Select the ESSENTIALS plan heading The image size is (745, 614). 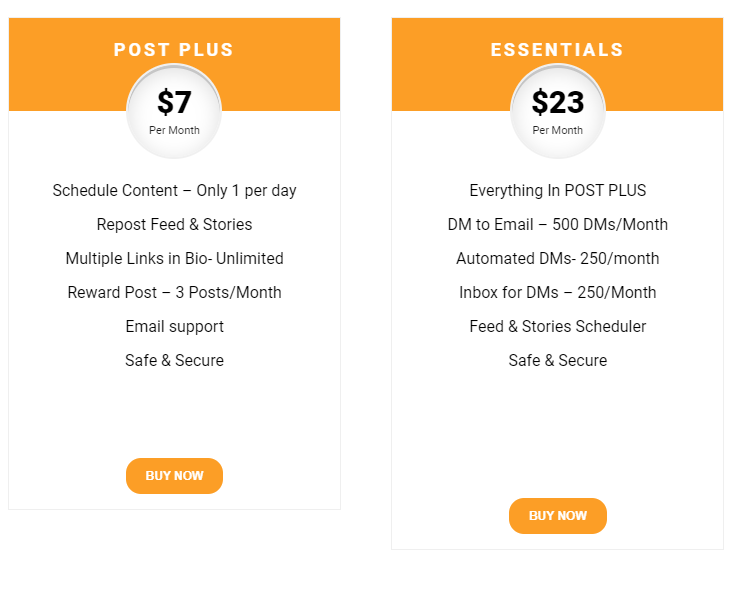557,50
